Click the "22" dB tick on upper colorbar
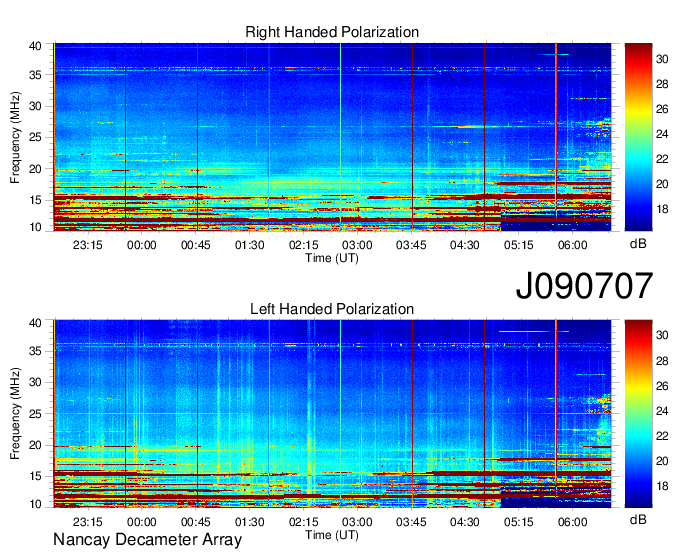The image size is (680, 552). point(662,160)
